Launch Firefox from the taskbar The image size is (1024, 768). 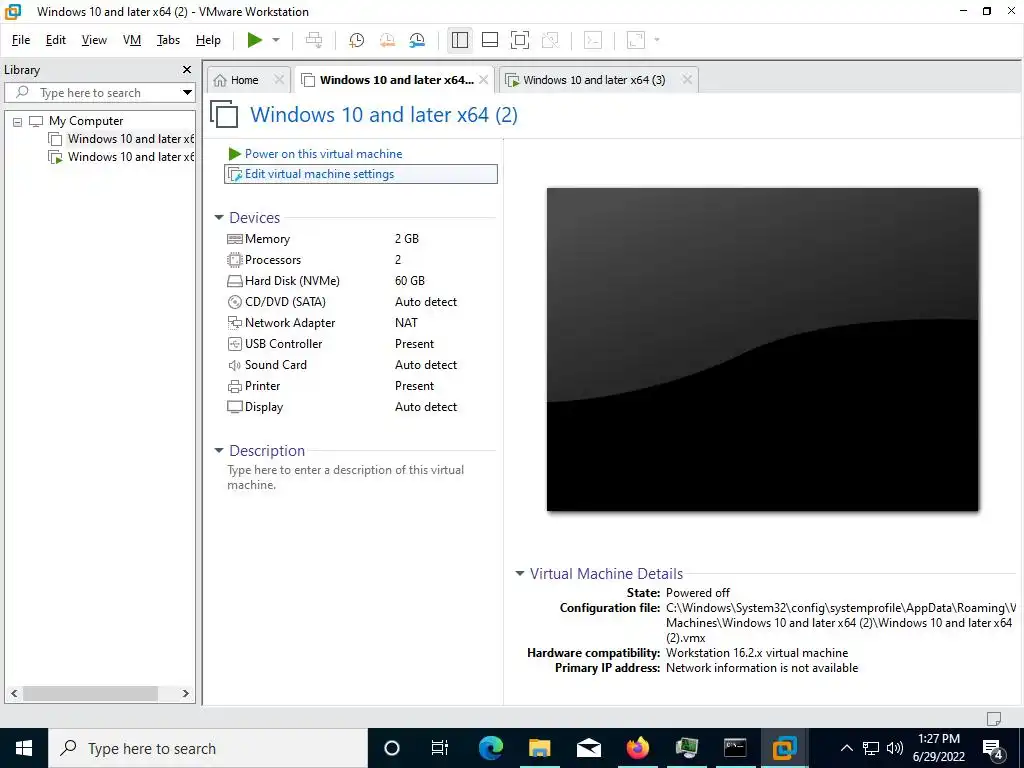pyautogui.click(x=637, y=748)
